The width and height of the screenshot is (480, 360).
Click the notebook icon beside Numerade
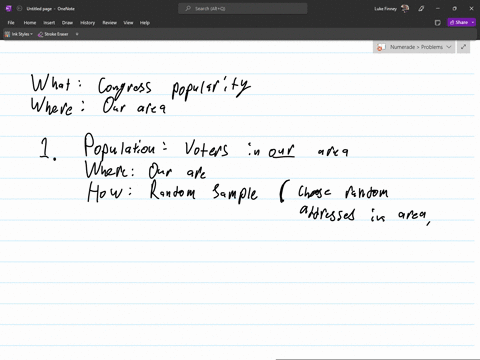tap(381, 47)
